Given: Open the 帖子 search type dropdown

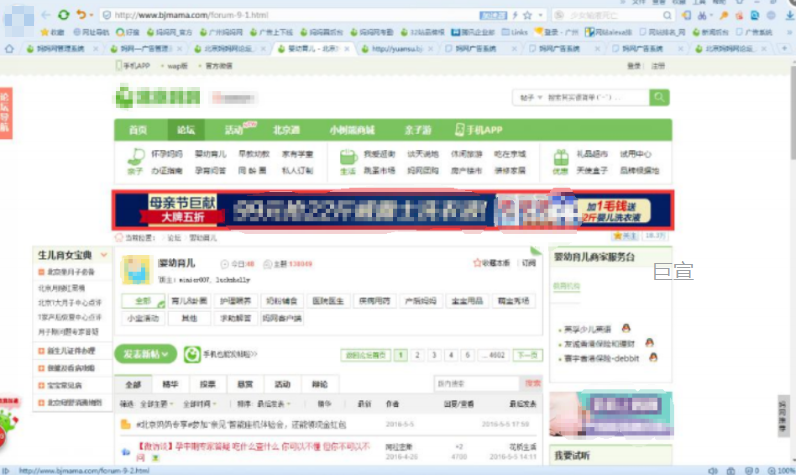Looking at the screenshot, I should (x=530, y=97).
